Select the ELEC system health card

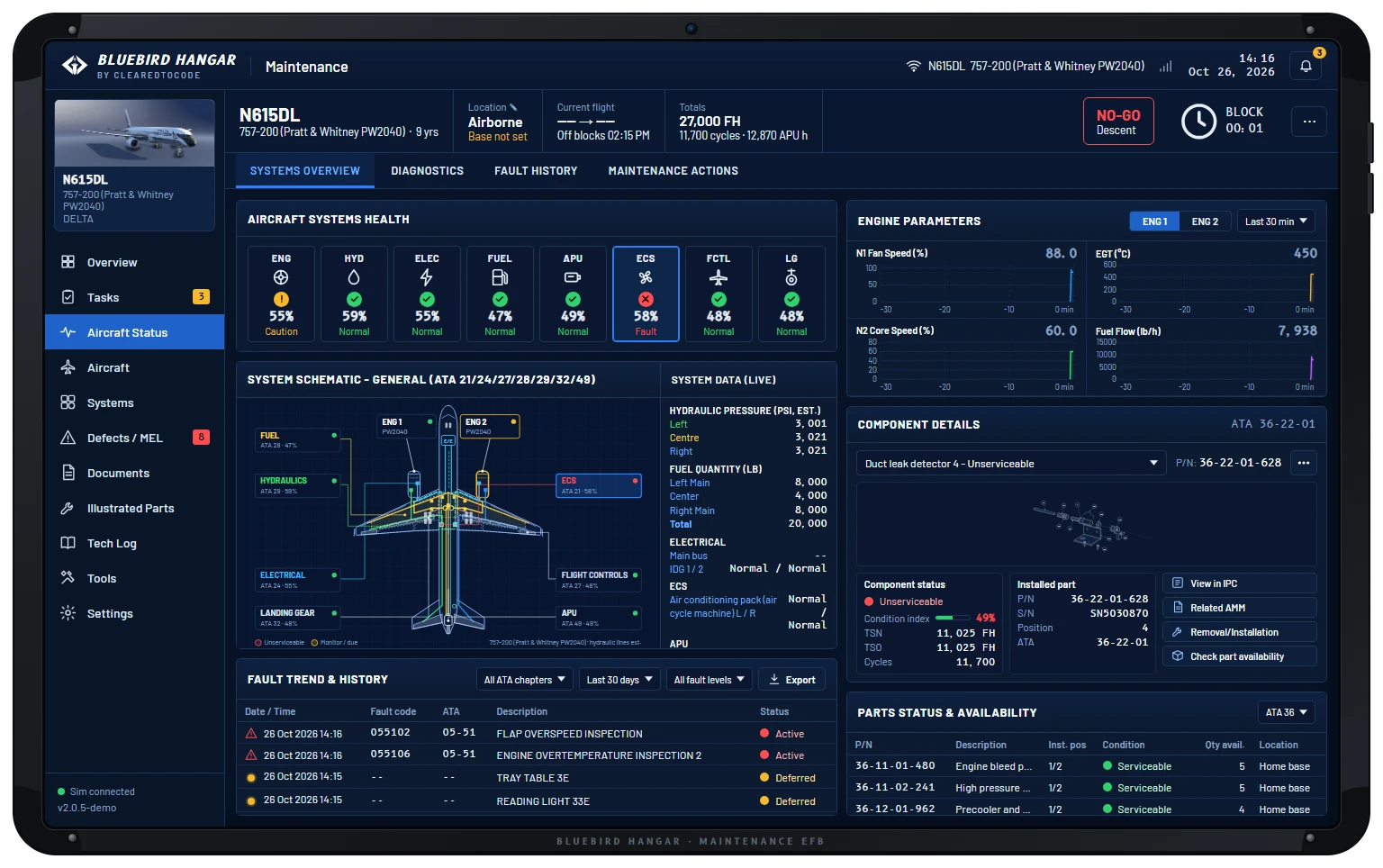pyautogui.click(x=427, y=294)
